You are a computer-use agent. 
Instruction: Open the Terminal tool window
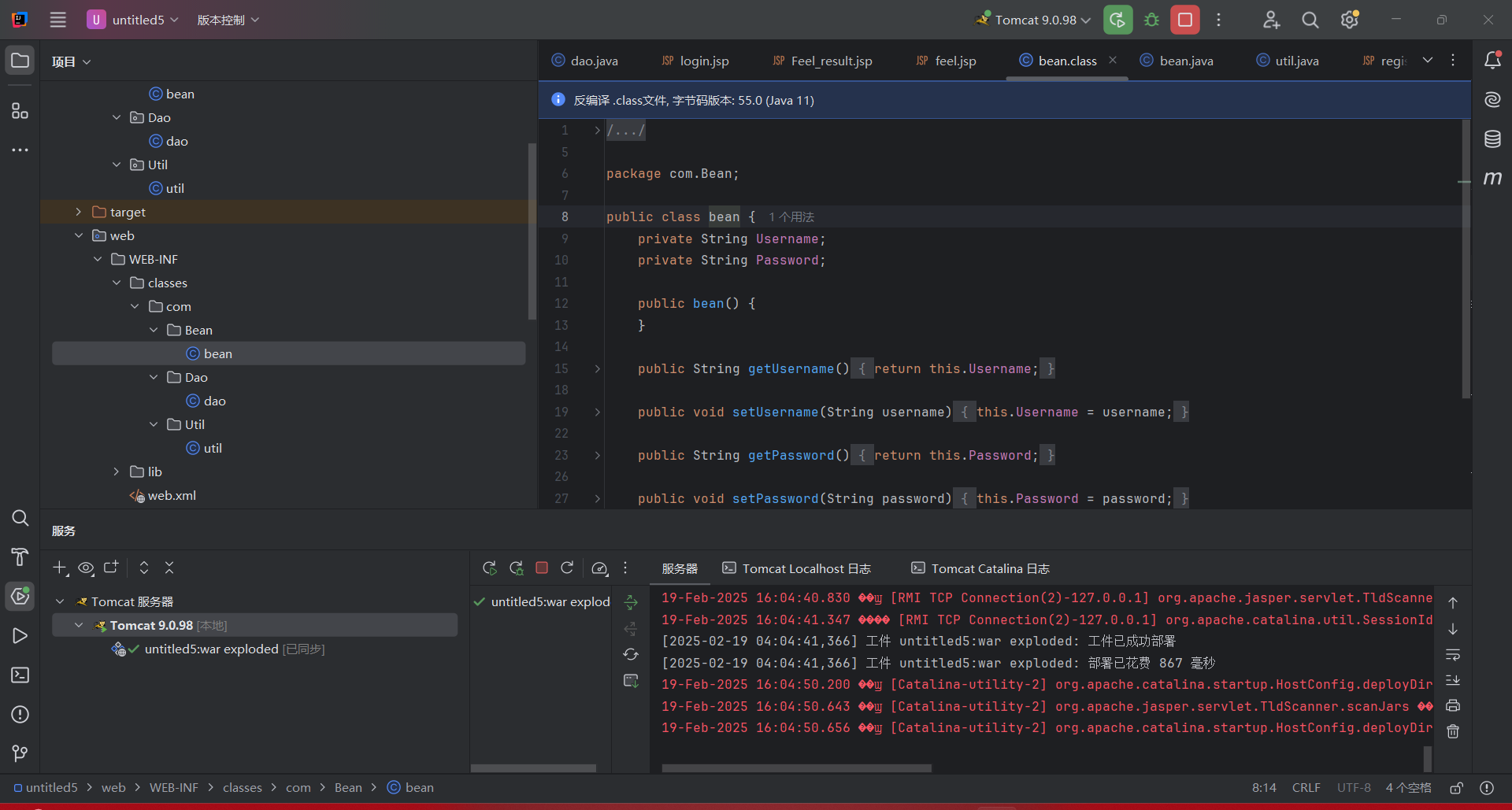pyautogui.click(x=20, y=675)
